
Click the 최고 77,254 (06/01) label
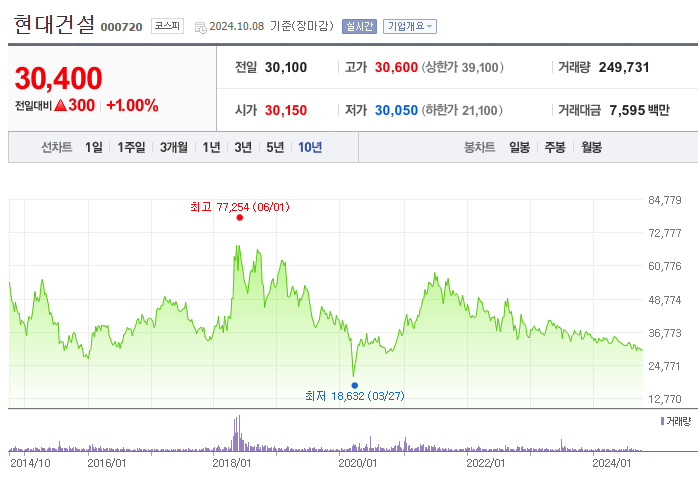coord(240,207)
